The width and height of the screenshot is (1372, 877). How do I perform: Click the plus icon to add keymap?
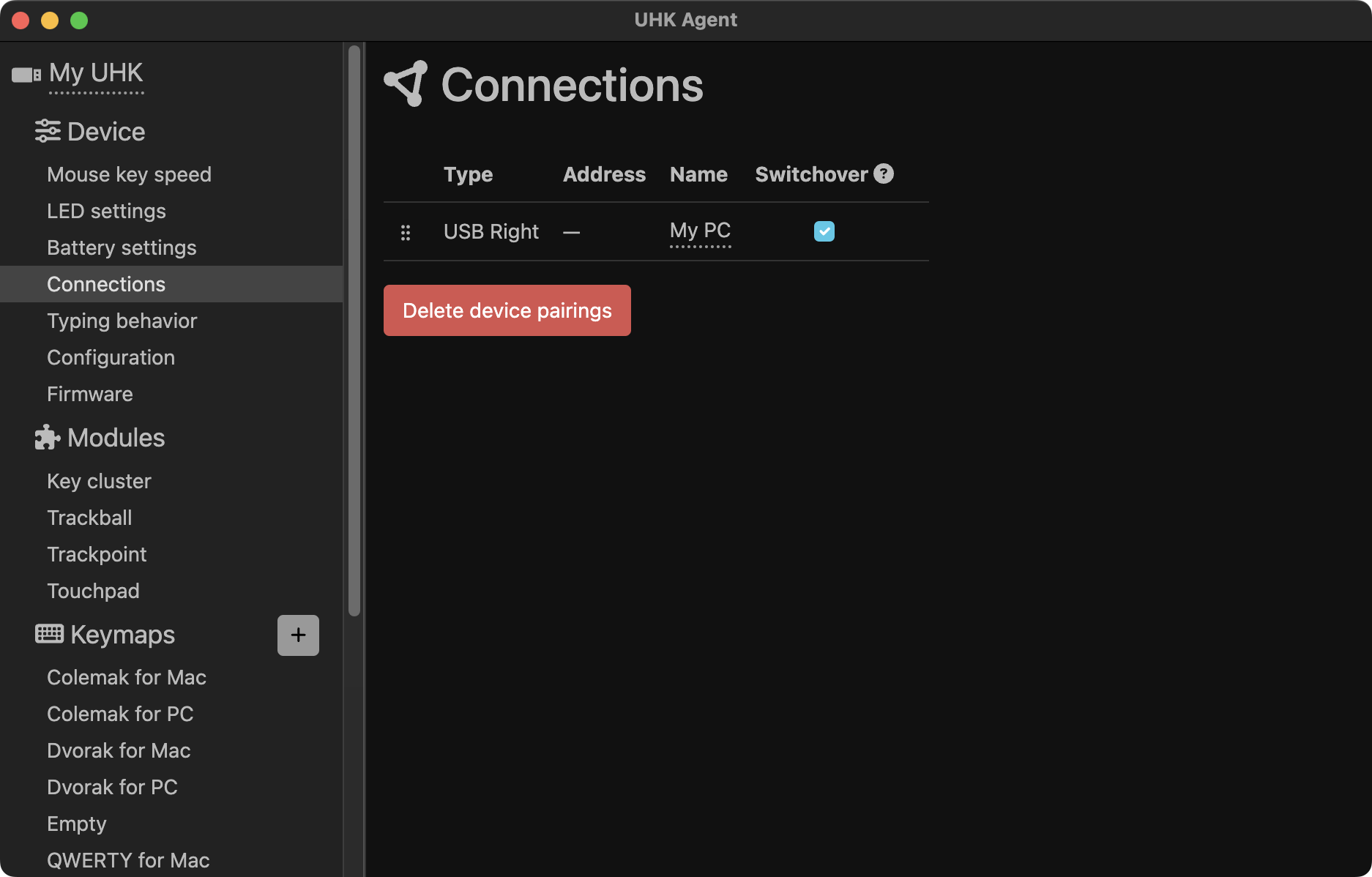[x=298, y=635]
